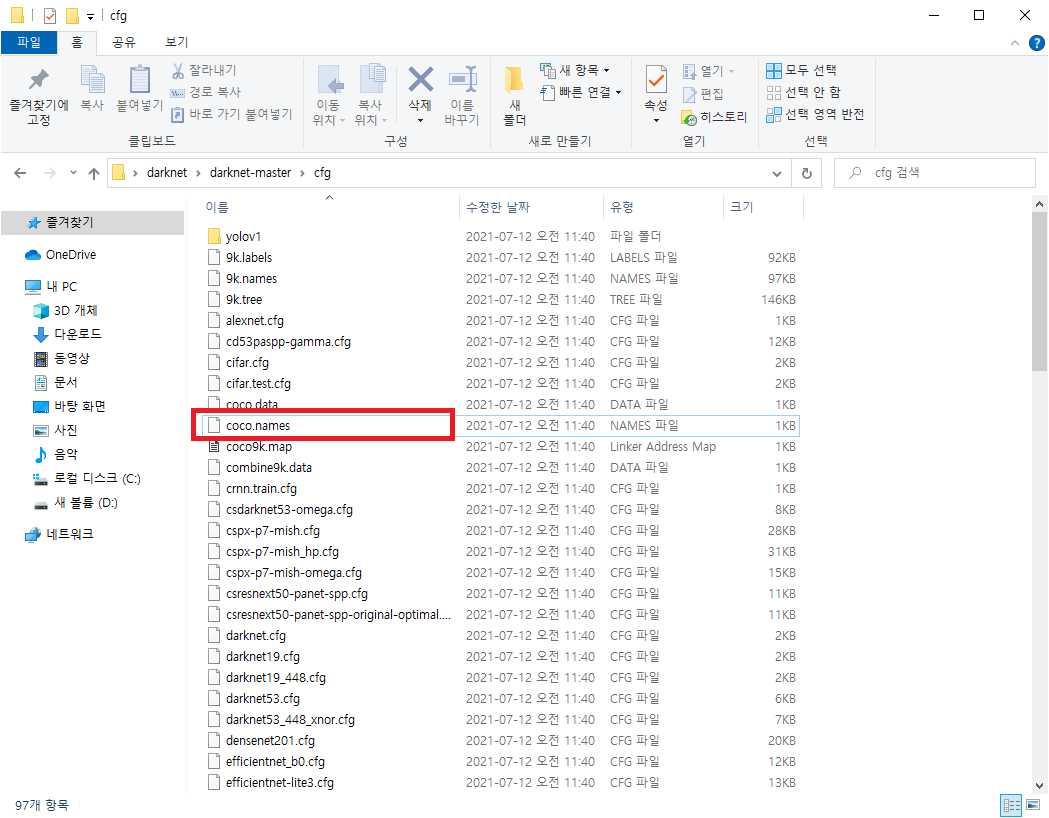Viewport: 1049px width, 818px height.
Task: Go up one folder level arrow
Action: tap(94, 173)
